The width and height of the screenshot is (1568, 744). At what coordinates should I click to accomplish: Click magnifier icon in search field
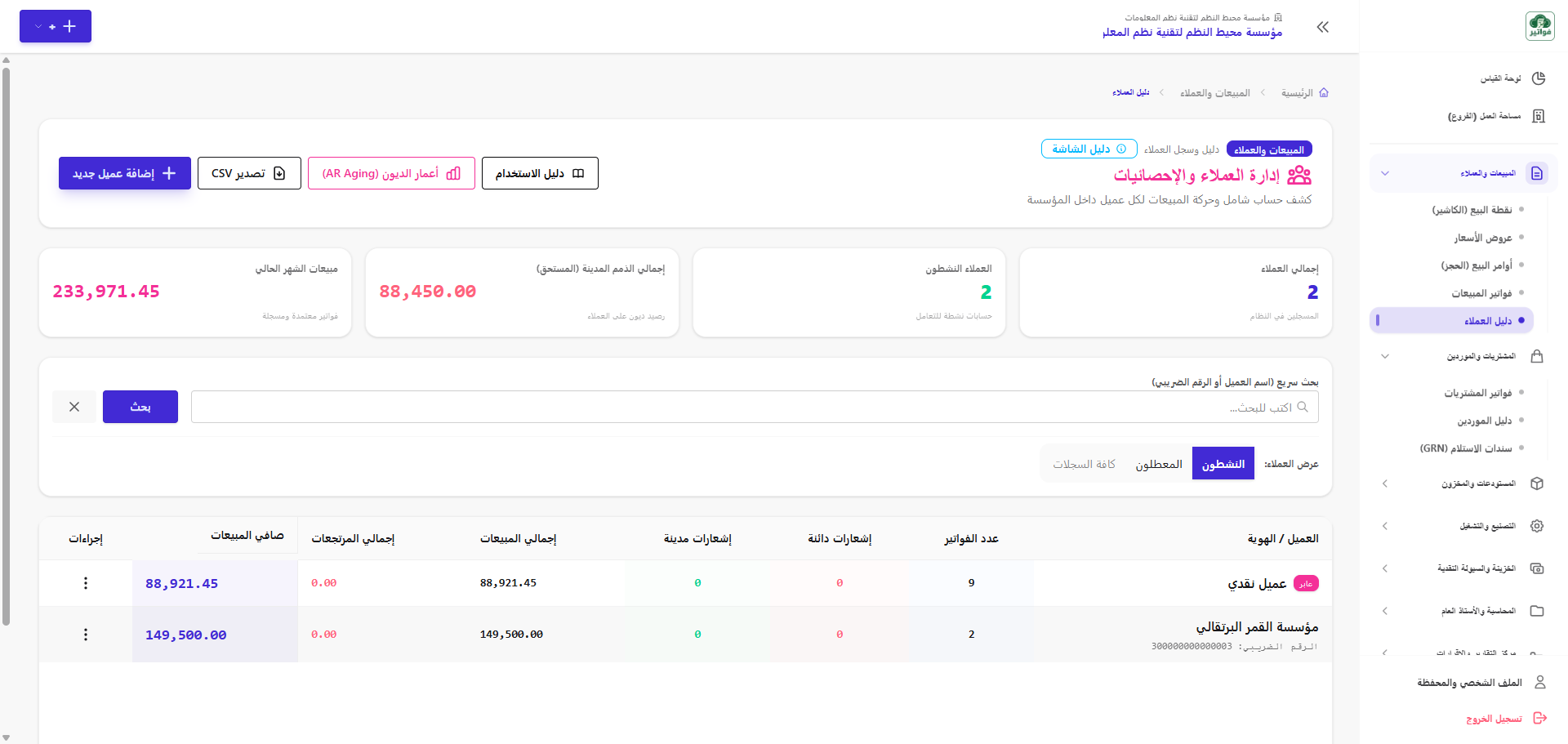[x=1303, y=407]
